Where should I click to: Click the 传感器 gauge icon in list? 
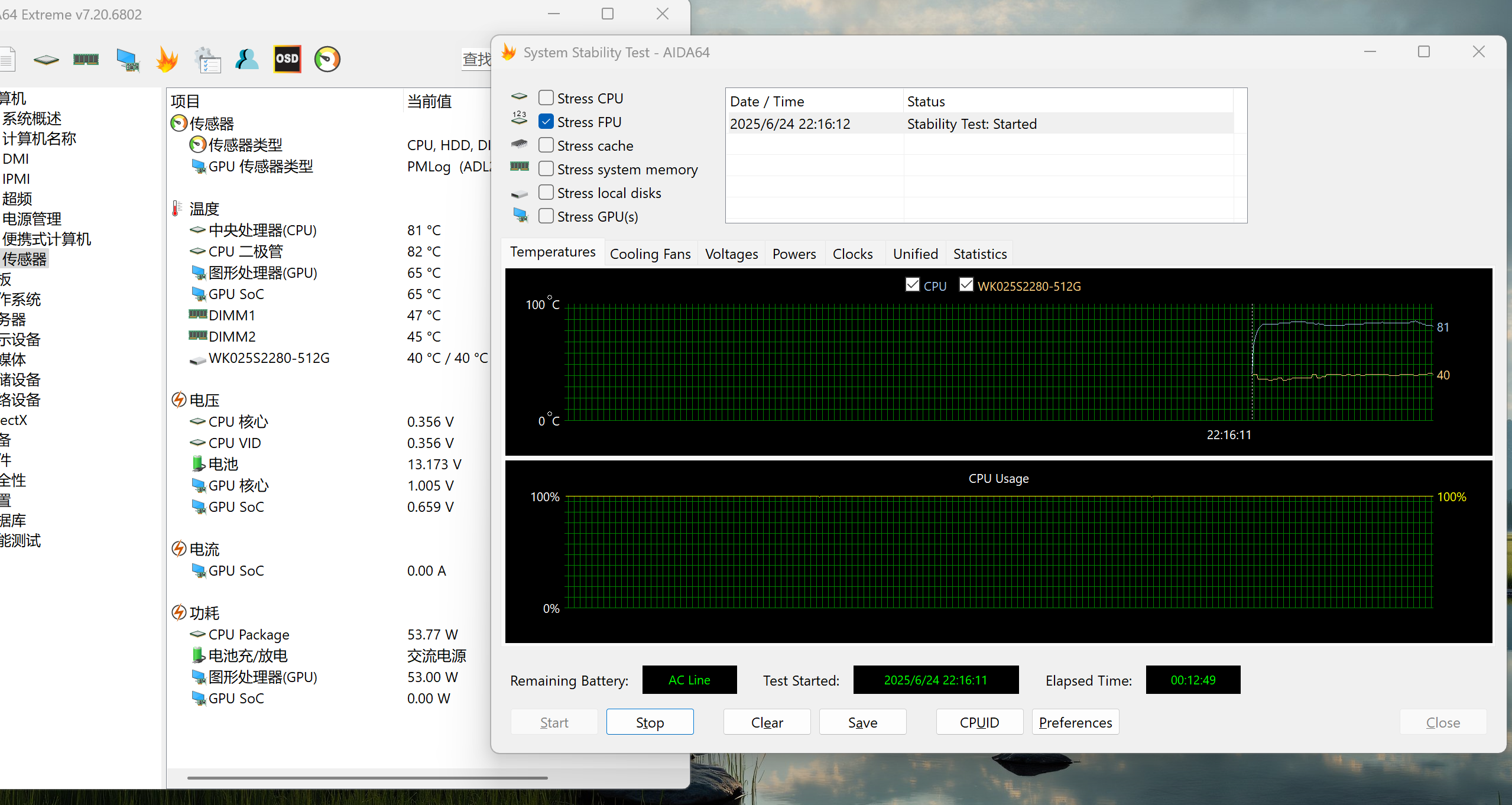pyautogui.click(x=179, y=124)
